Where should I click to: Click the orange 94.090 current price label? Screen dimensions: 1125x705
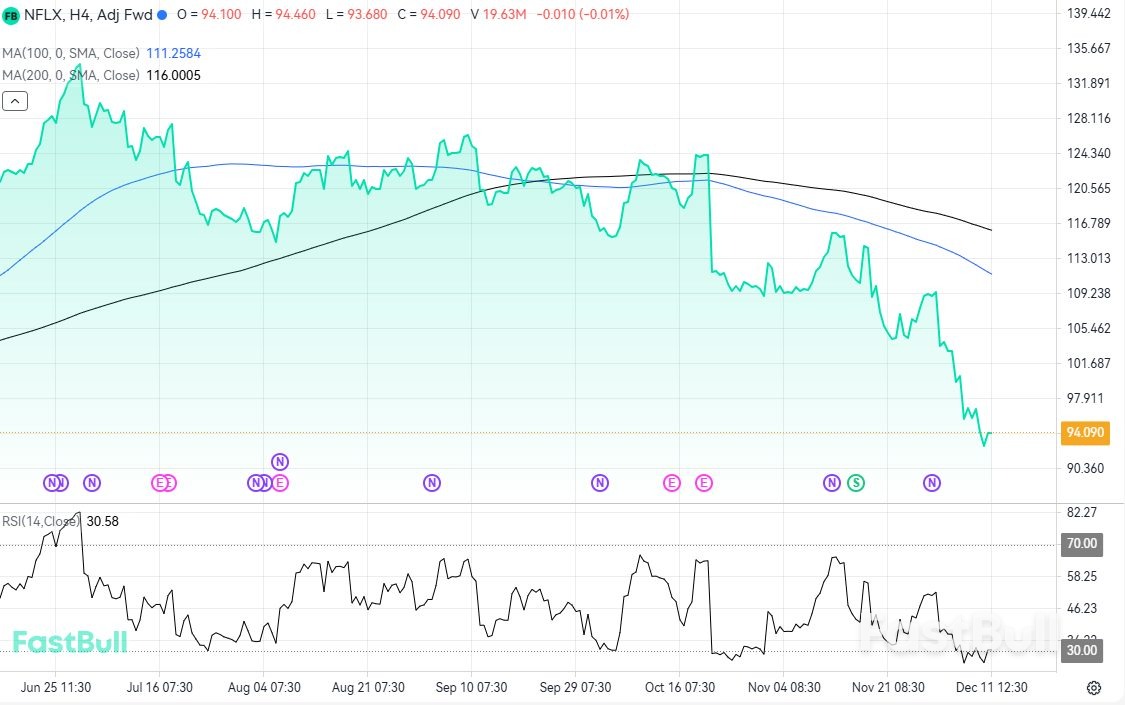pos(1085,433)
